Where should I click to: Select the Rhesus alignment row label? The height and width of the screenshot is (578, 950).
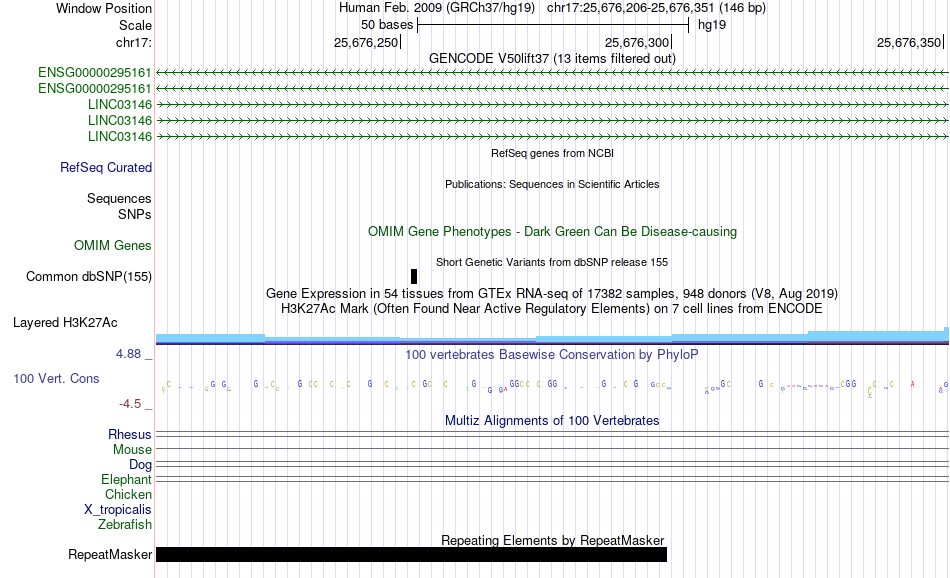pos(130,434)
